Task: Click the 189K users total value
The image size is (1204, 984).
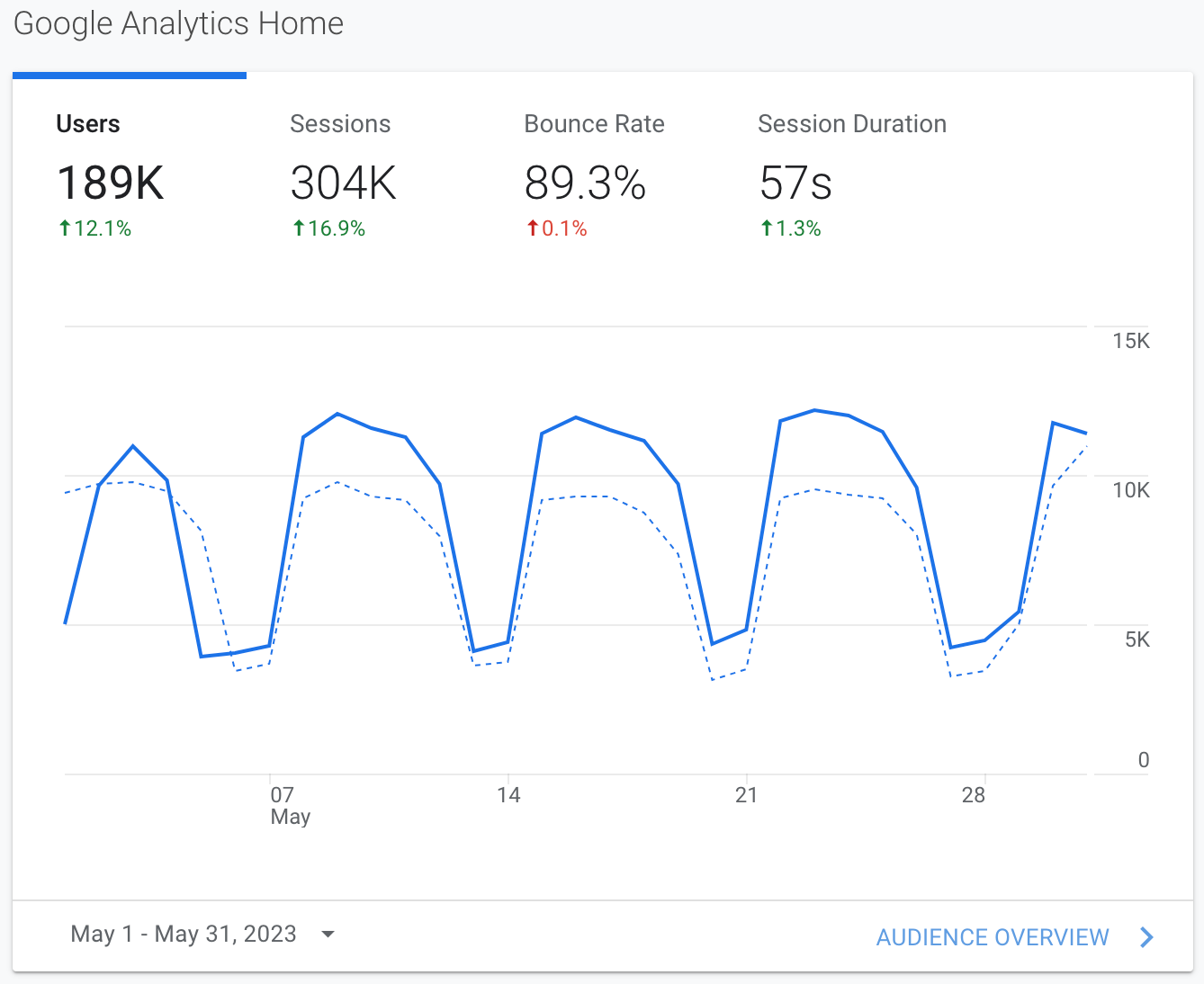Action: (x=111, y=183)
